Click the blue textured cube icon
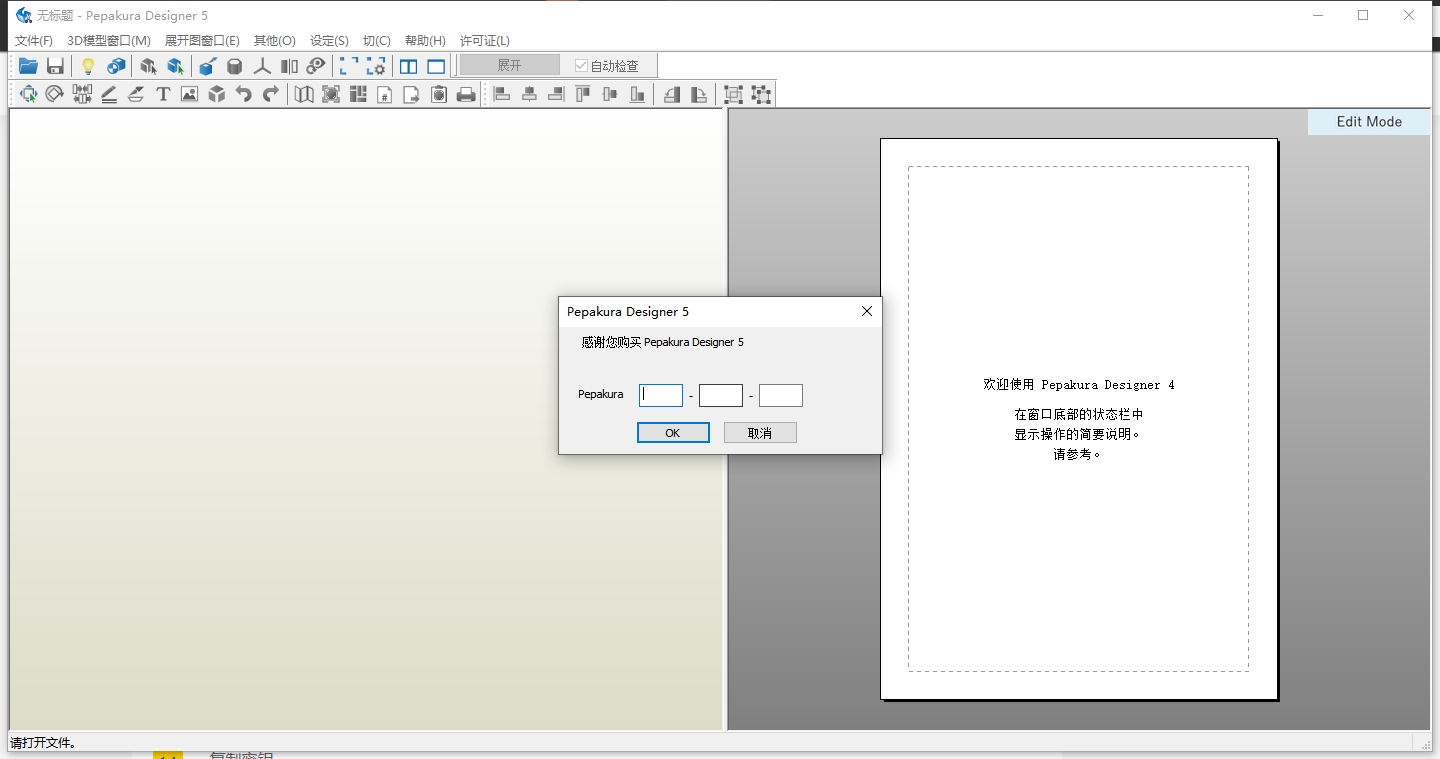Screen dimensions: 1440x759 [116, 66]
